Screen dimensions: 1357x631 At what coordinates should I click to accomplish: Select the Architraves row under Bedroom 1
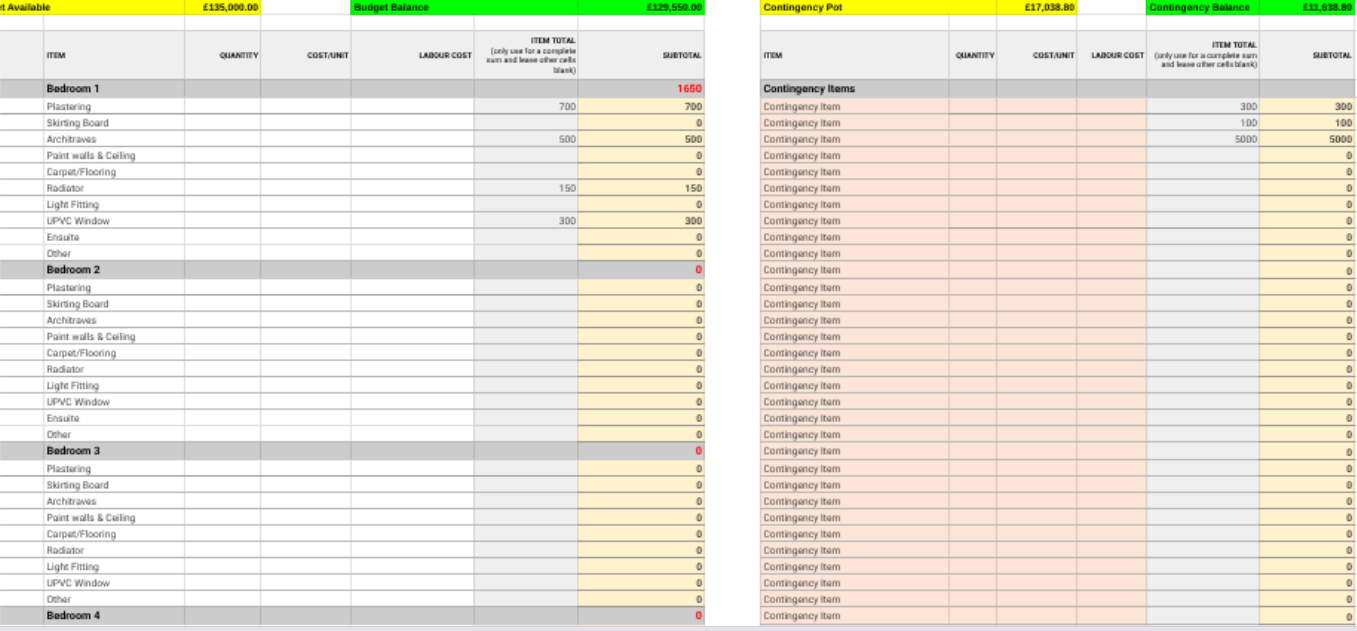click(71, 139)
